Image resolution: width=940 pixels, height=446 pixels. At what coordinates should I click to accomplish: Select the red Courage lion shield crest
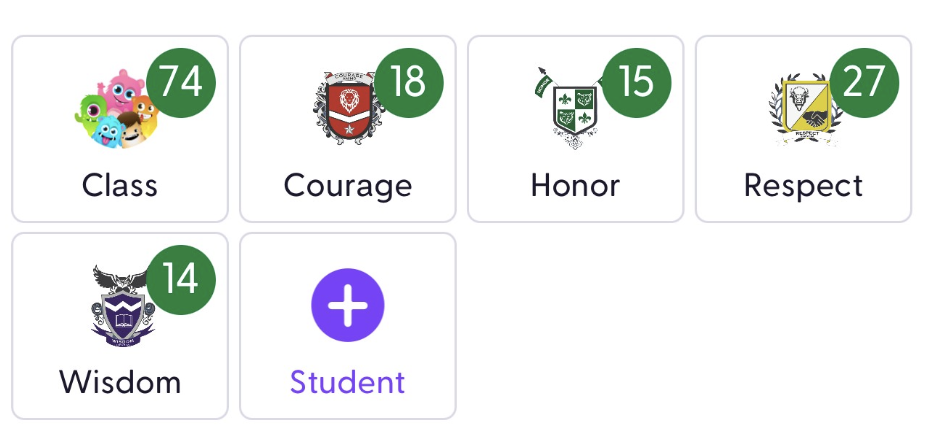point(348,109)
